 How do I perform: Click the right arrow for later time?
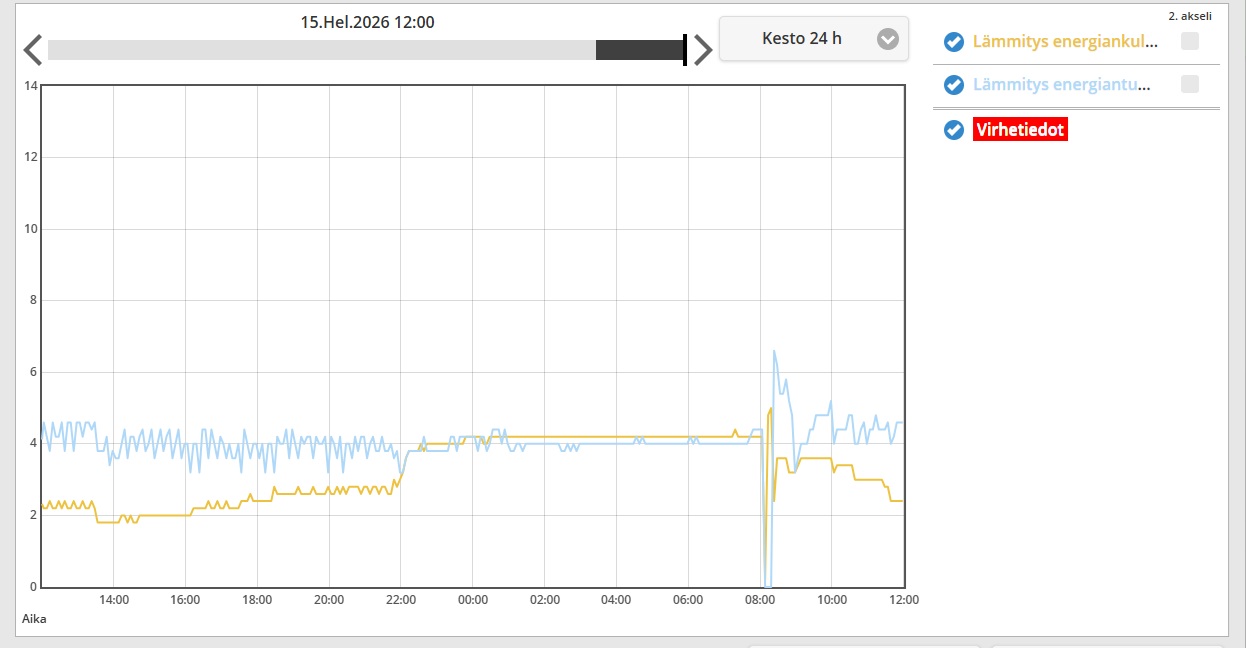703,50
